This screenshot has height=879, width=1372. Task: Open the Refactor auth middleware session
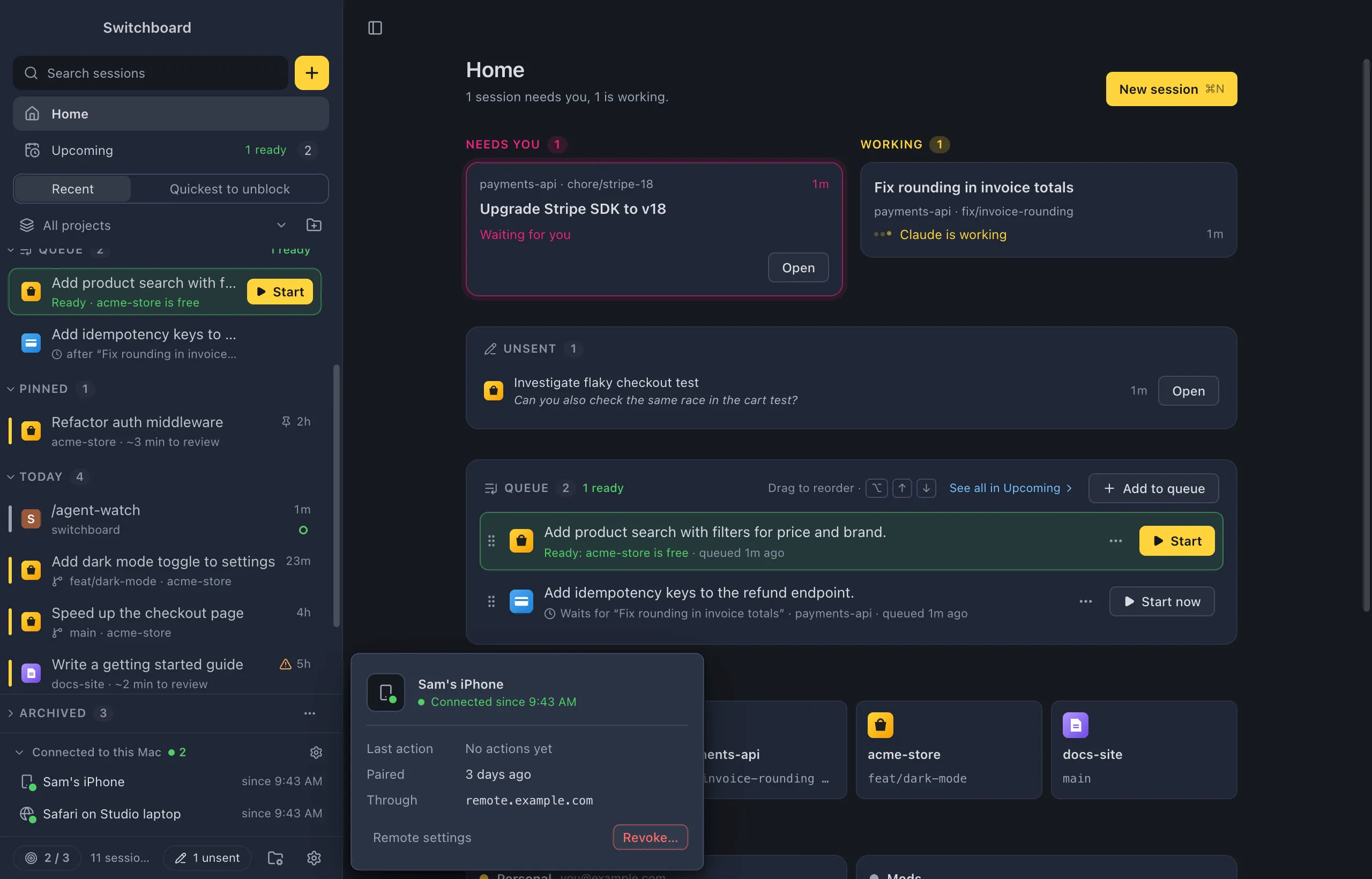click(166, 431)
